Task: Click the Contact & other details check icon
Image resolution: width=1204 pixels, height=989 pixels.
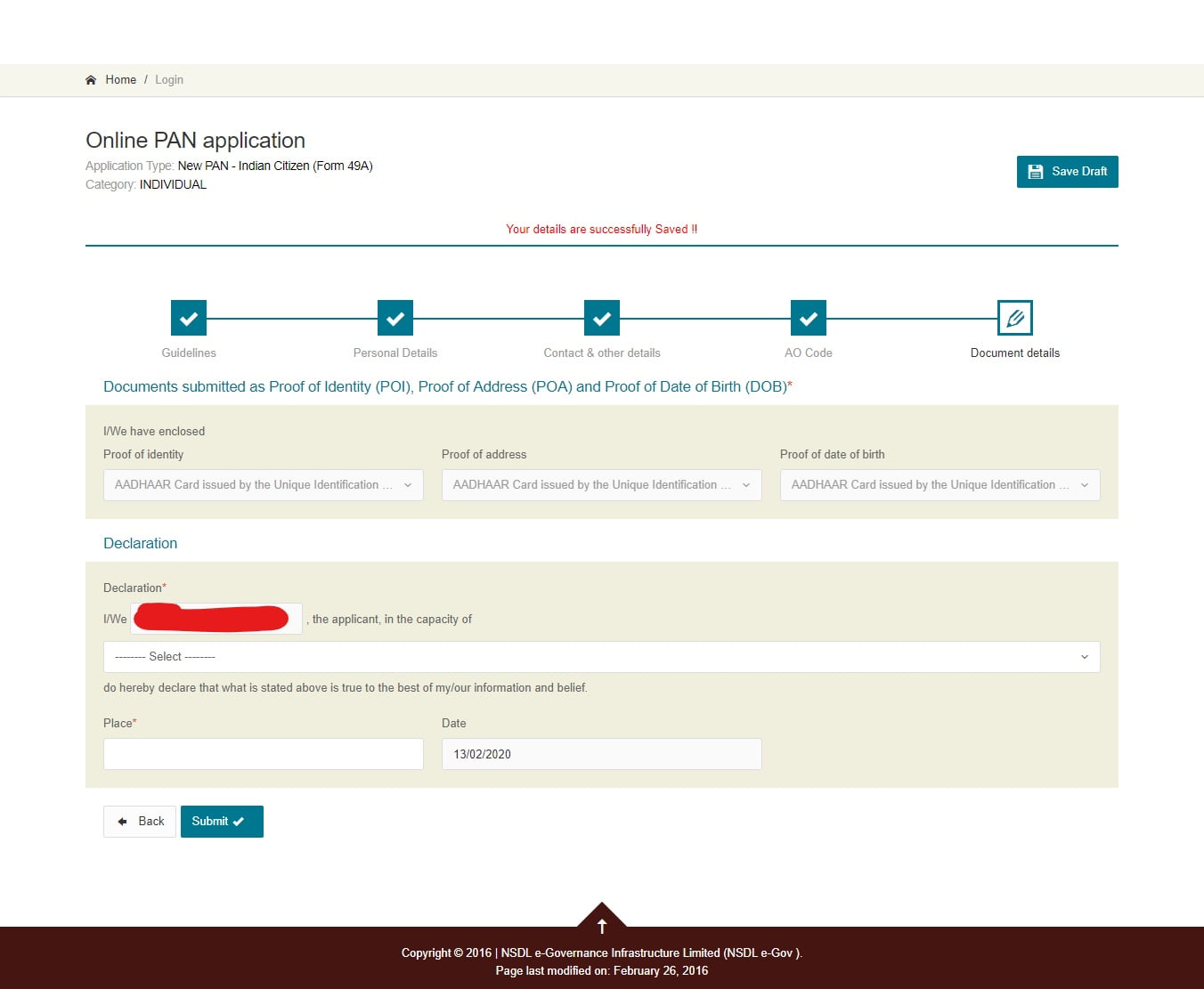Action: [x=601, y=317]
